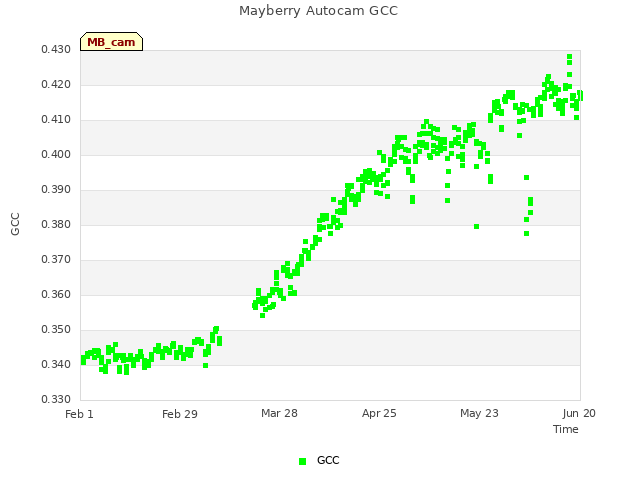Click the 0.420 y-axis value
The height and width of the screenshot is (480, 640).
click(56, 84)
